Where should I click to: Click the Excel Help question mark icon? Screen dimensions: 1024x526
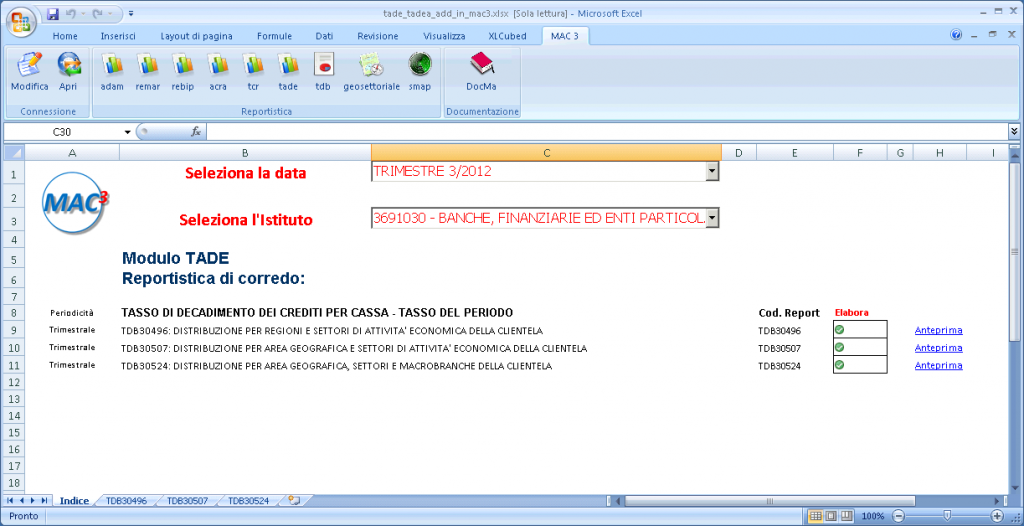tap(956, 35)
